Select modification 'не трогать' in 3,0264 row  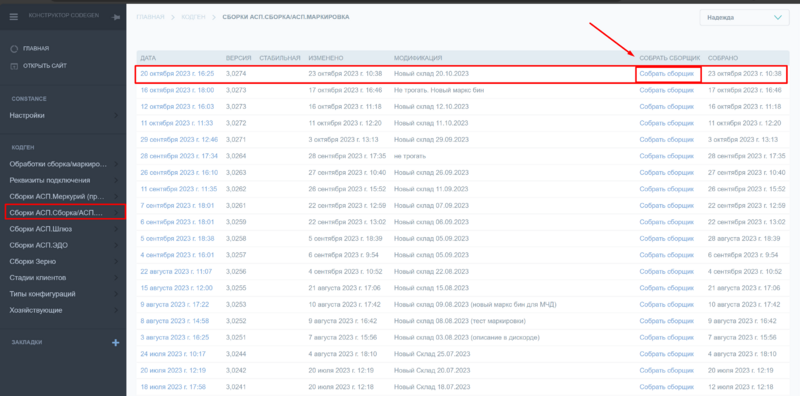point(410,156)
